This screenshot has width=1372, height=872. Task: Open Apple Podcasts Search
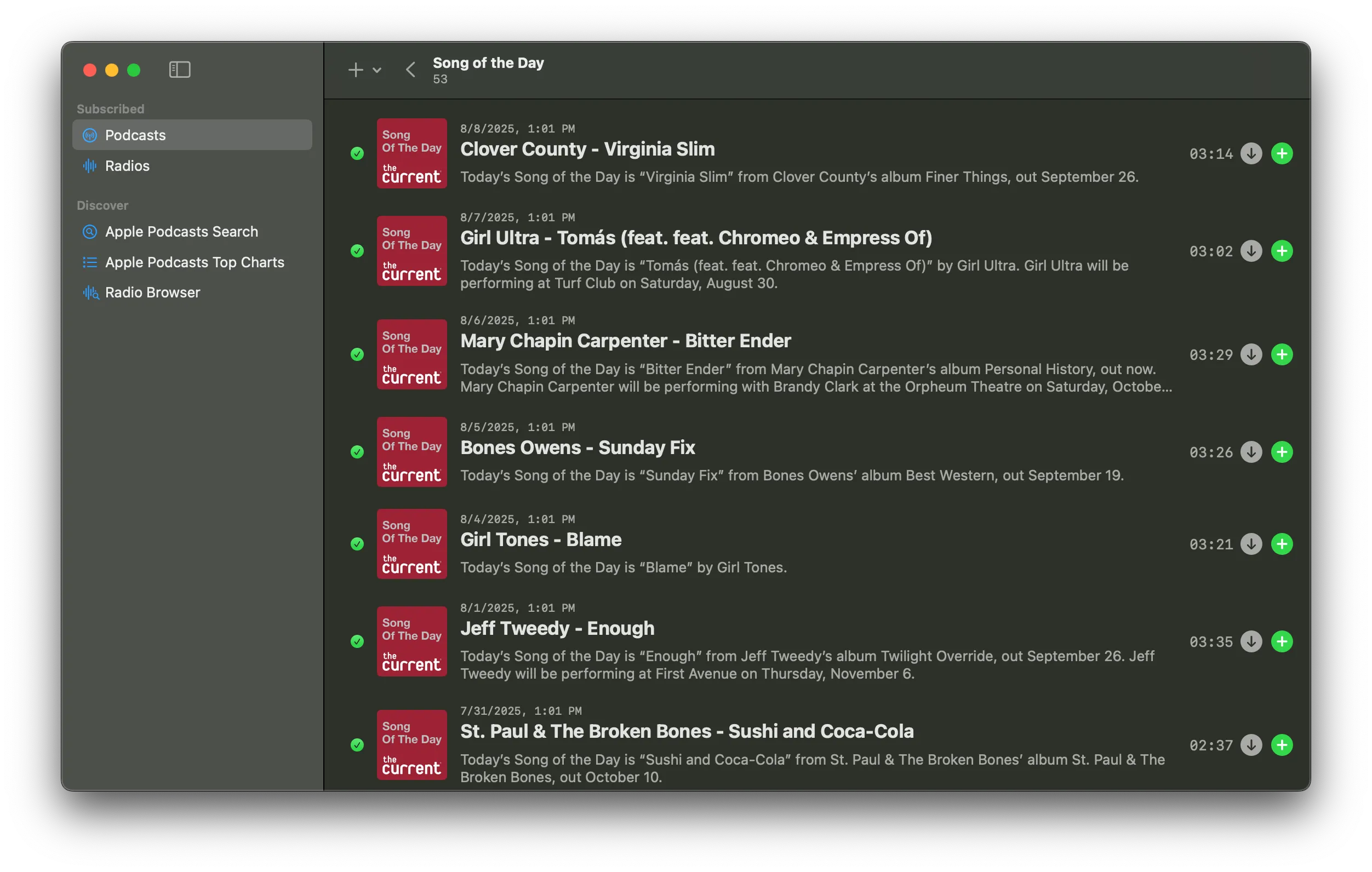point(181,232)
